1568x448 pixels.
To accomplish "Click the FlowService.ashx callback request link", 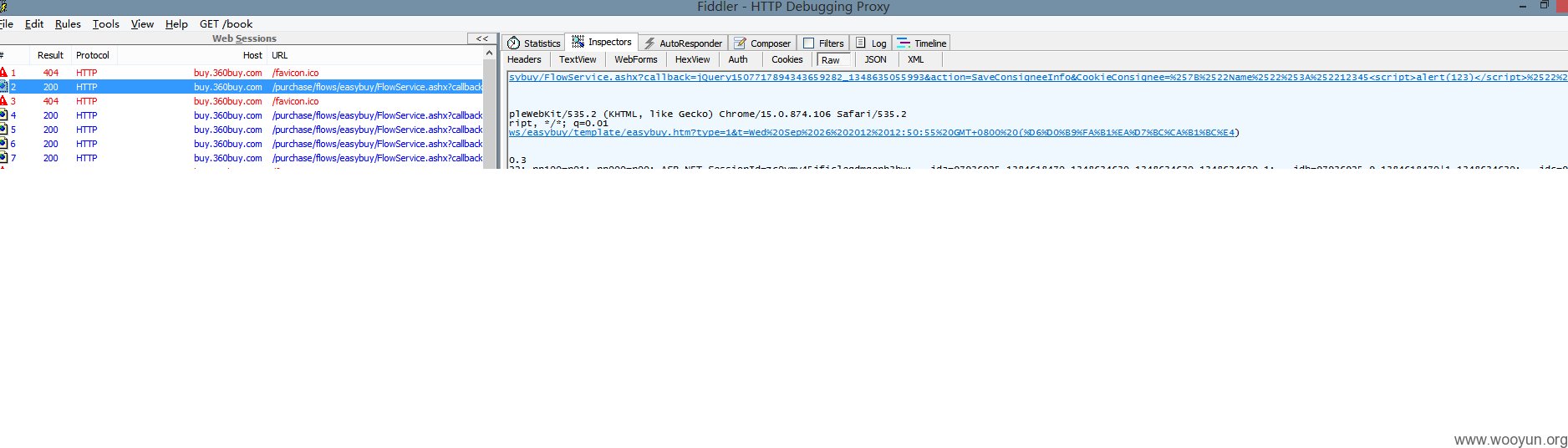I will click(x=1038, y=77).
